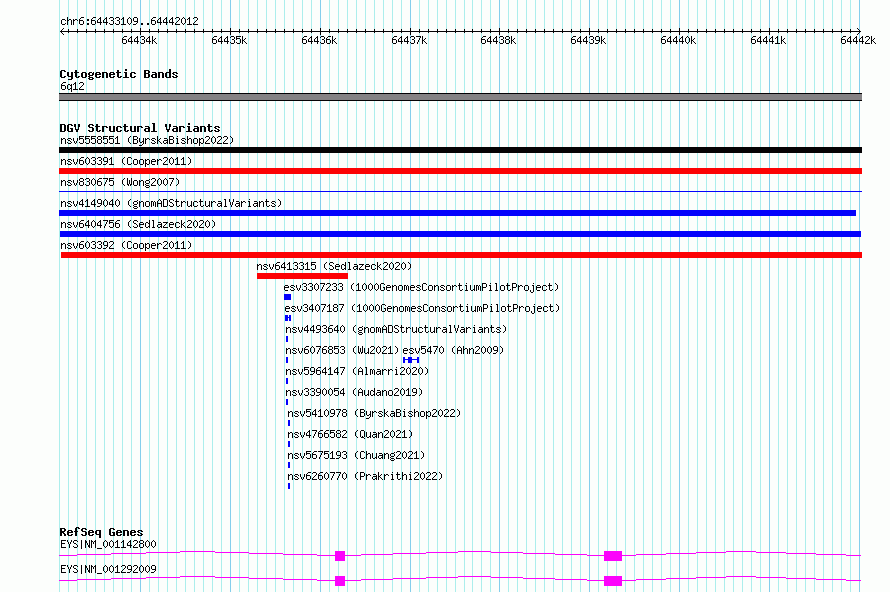Select the blue esv3407187 variant glyph
Image resolution: width=890 pixels, height=592 pixels.
pyautogui.click(x=288, y=318)
